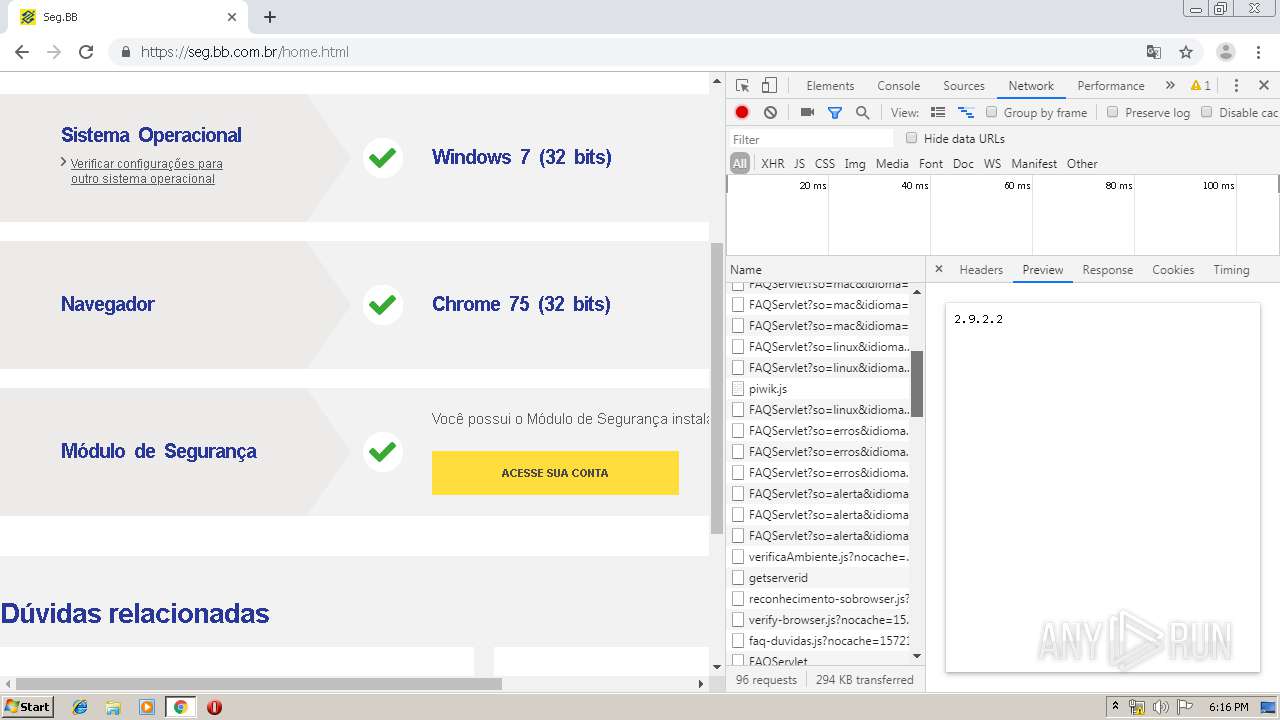Image resolution: width=1280 pixels, height=720 pixels.
Task: Show All request types
Action: [739, 164]
